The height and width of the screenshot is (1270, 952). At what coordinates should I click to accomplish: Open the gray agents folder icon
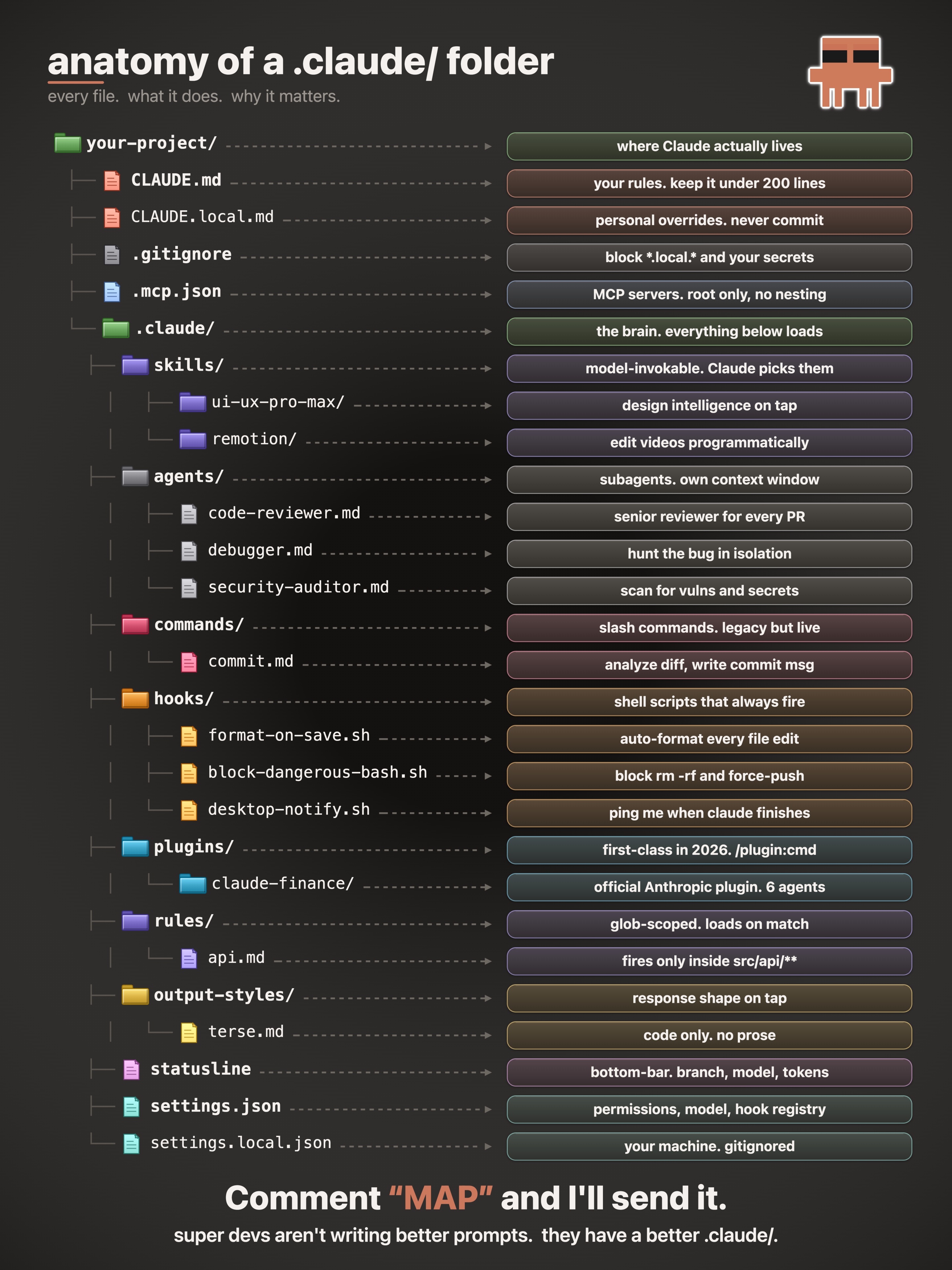pyautogui.click(x=136, y=477)
